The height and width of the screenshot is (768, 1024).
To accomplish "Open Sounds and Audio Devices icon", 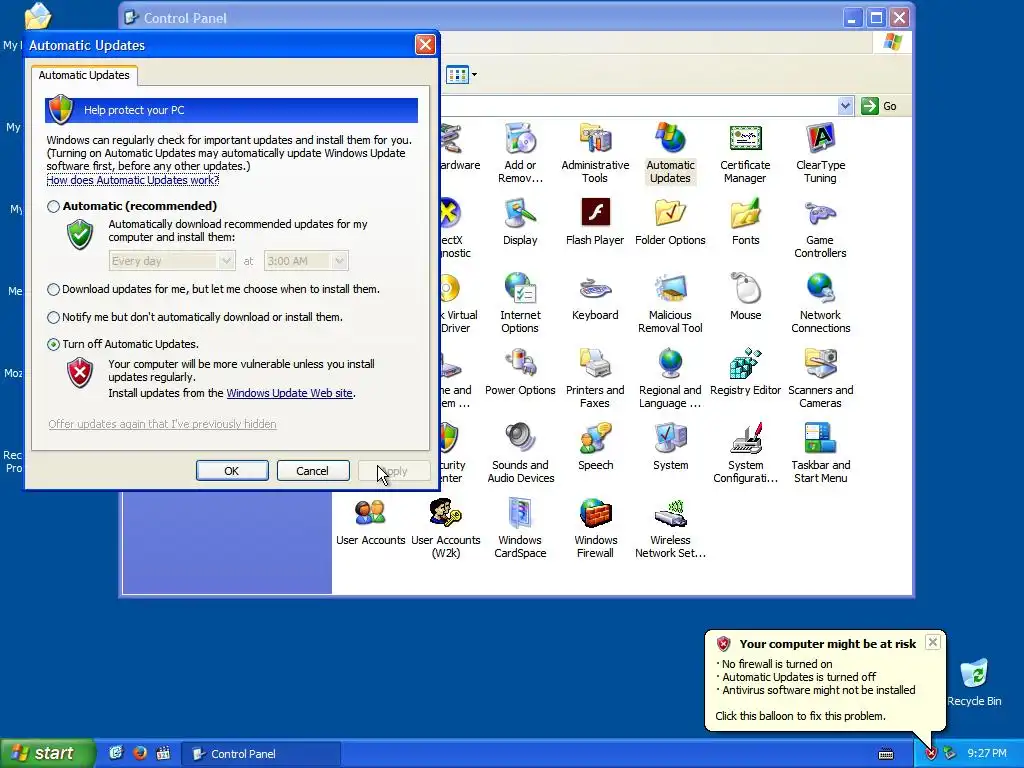I will tap(520, 453).
